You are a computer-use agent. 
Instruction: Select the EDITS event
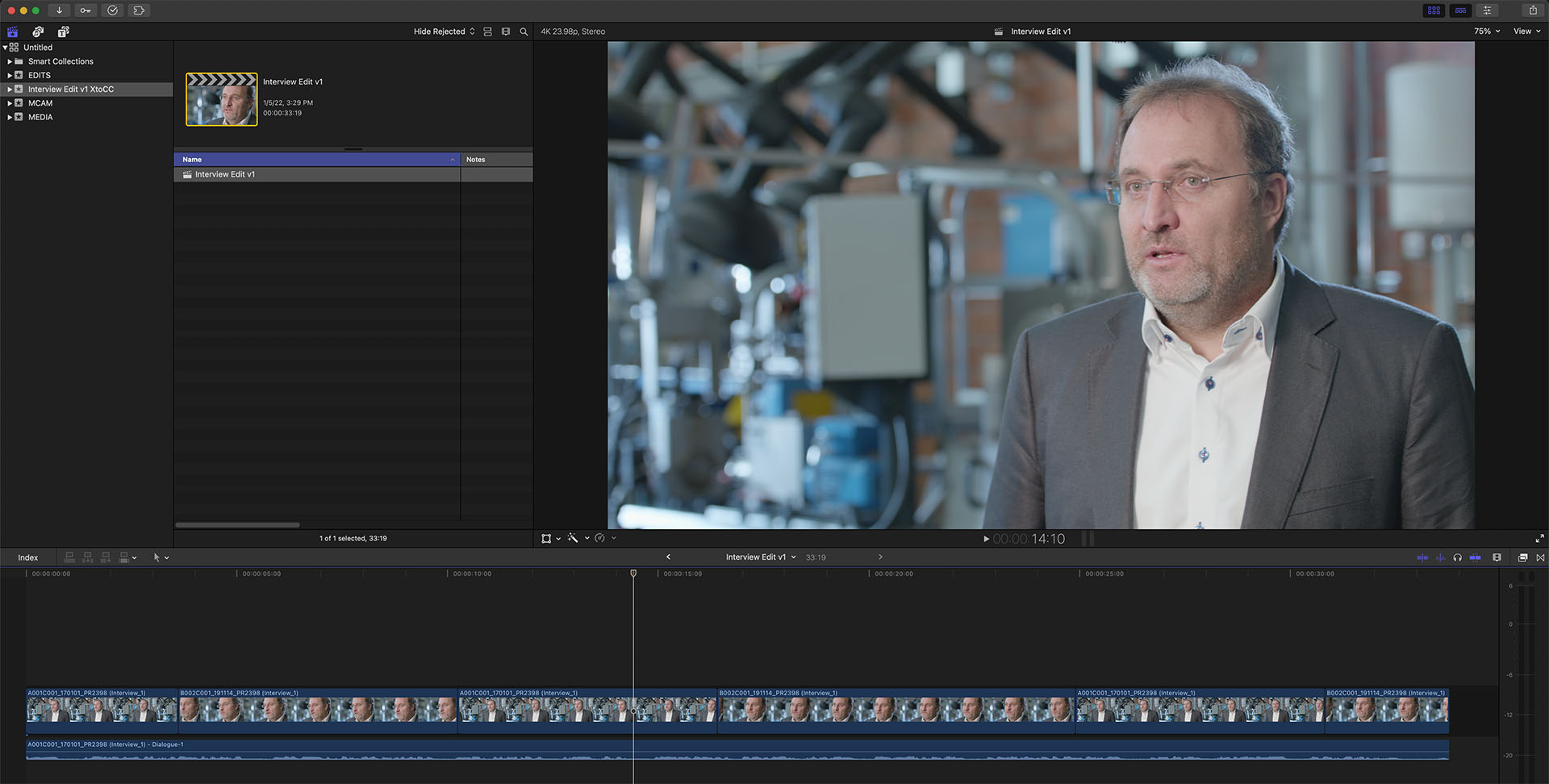pyautogui.click(x=40, y=75)
